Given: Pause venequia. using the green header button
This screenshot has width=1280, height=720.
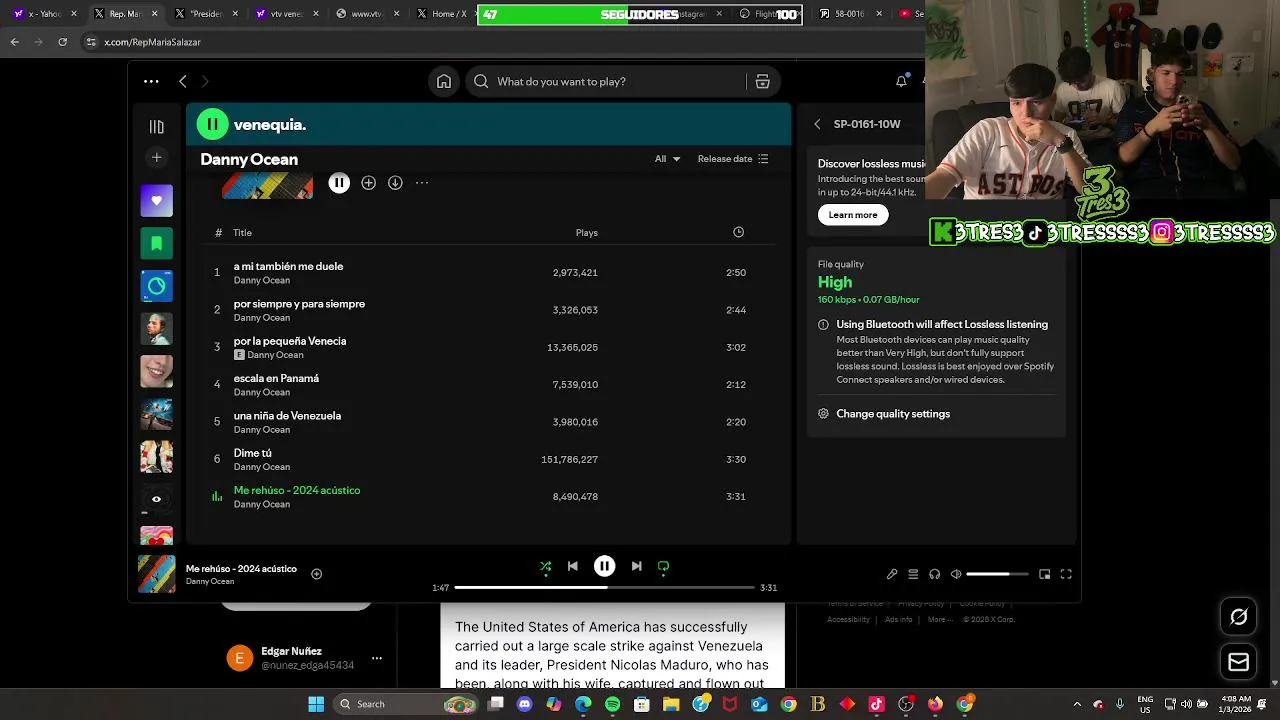Looking at the screenshot, I should tap(212, 124).
